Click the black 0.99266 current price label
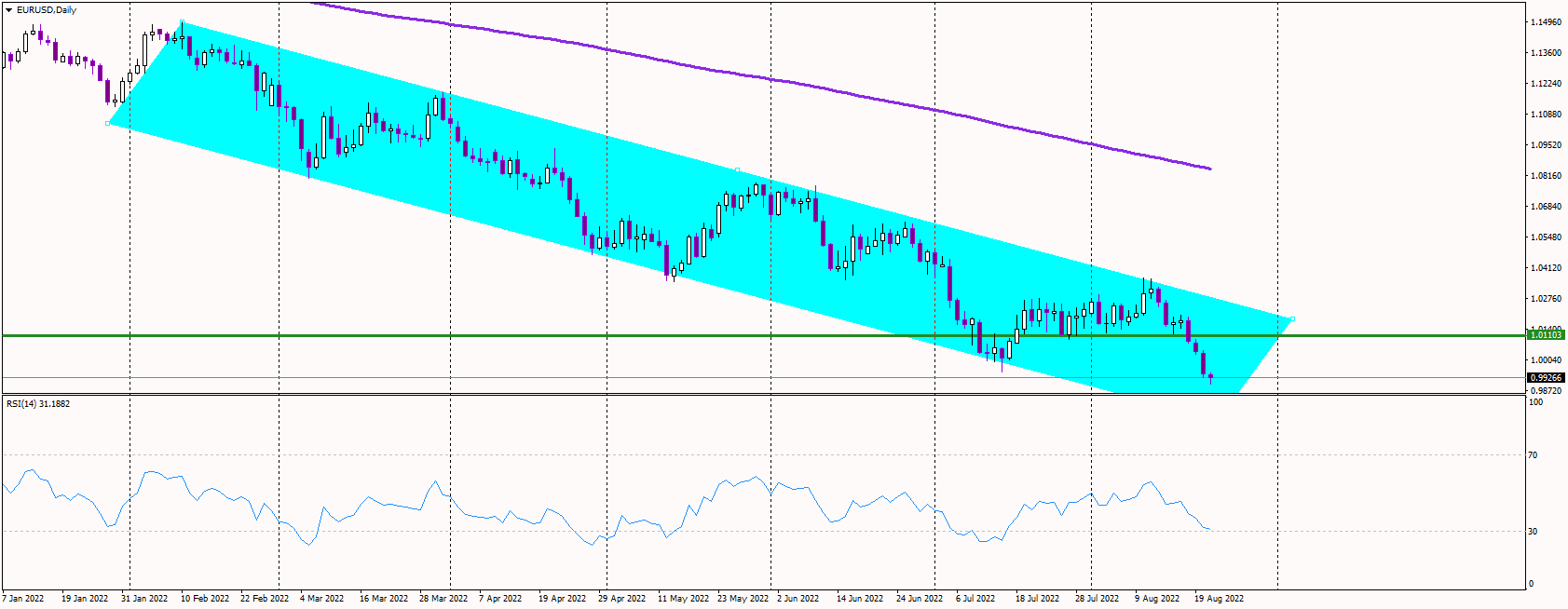 click(1547, 378)
